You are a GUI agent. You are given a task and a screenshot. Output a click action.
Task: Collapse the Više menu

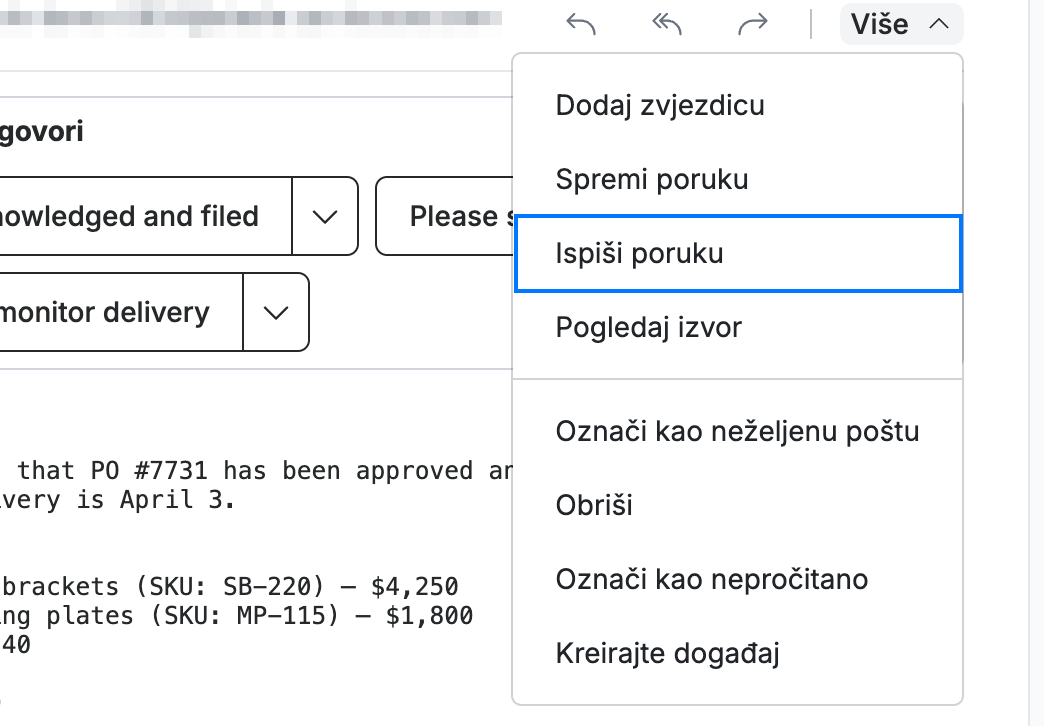point(902,25)
